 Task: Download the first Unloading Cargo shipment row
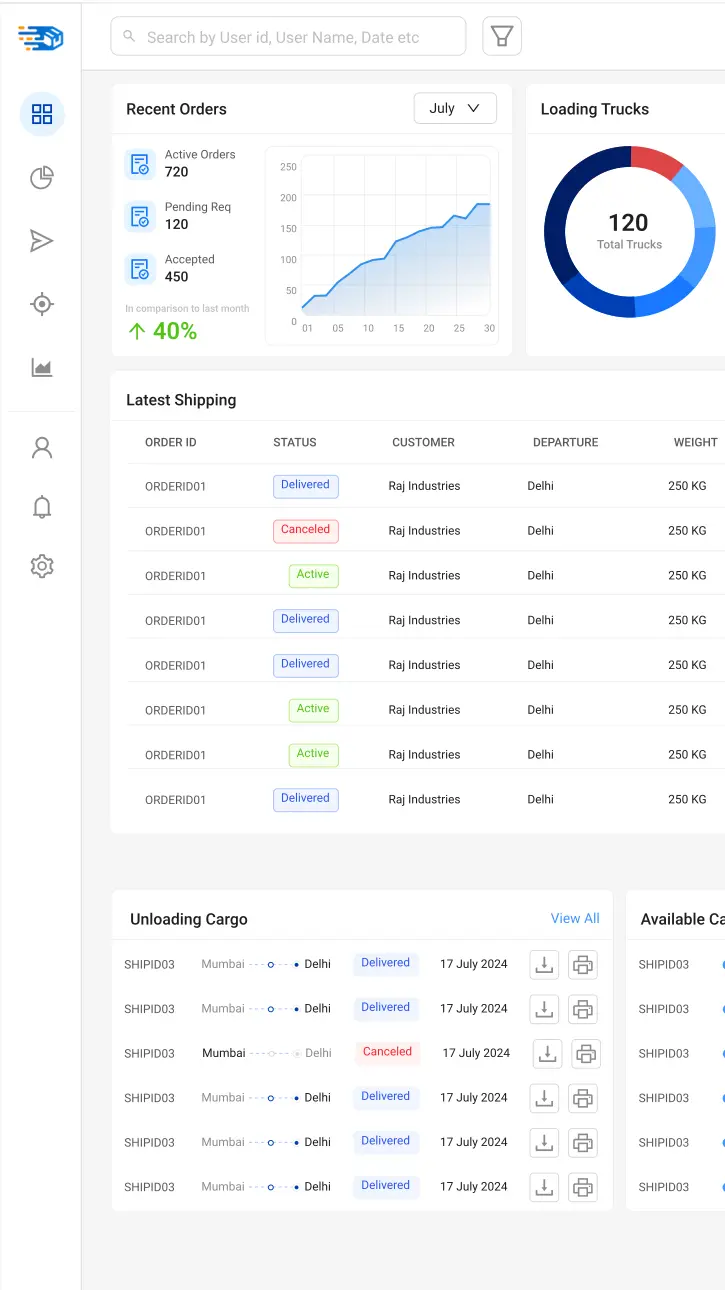pos(544,965)
